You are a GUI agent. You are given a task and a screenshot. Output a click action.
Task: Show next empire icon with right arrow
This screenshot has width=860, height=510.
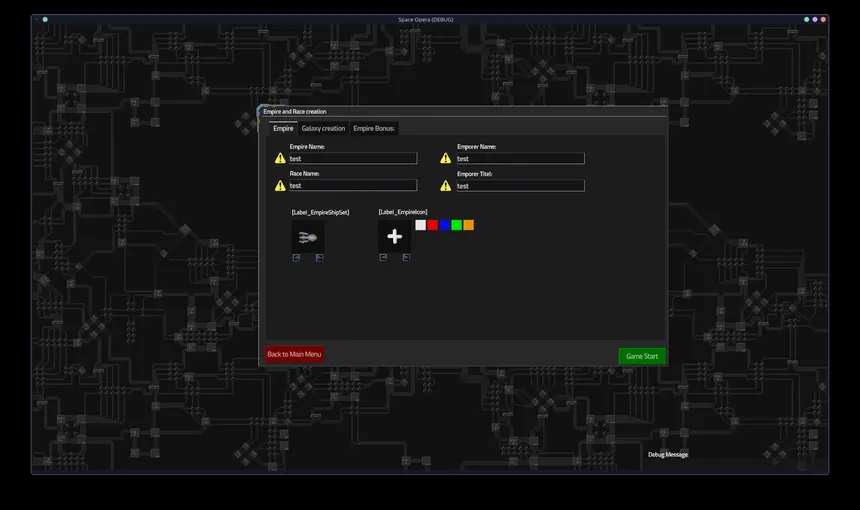[406, 257]
